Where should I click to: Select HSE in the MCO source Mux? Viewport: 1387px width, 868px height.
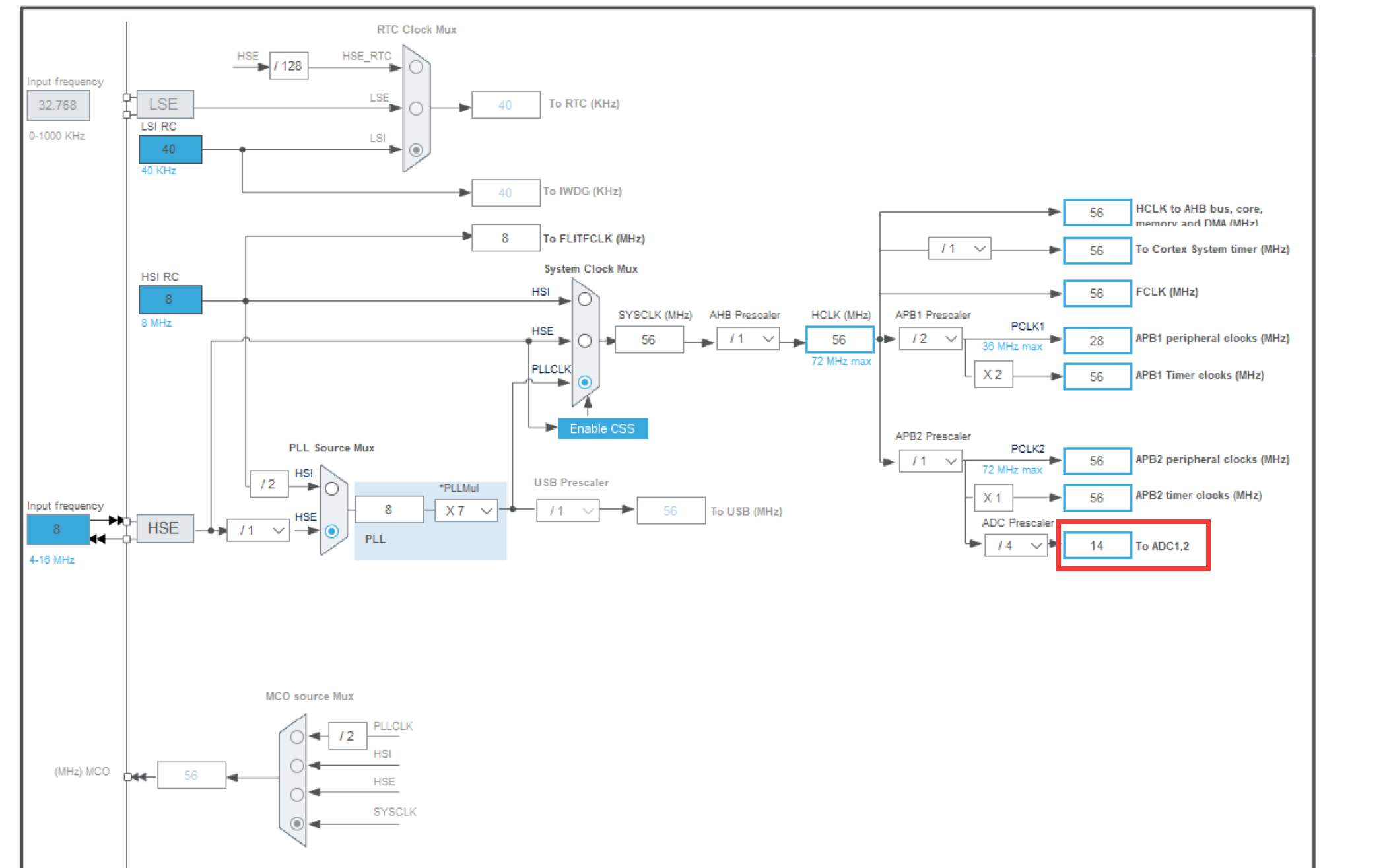(296, 795)
